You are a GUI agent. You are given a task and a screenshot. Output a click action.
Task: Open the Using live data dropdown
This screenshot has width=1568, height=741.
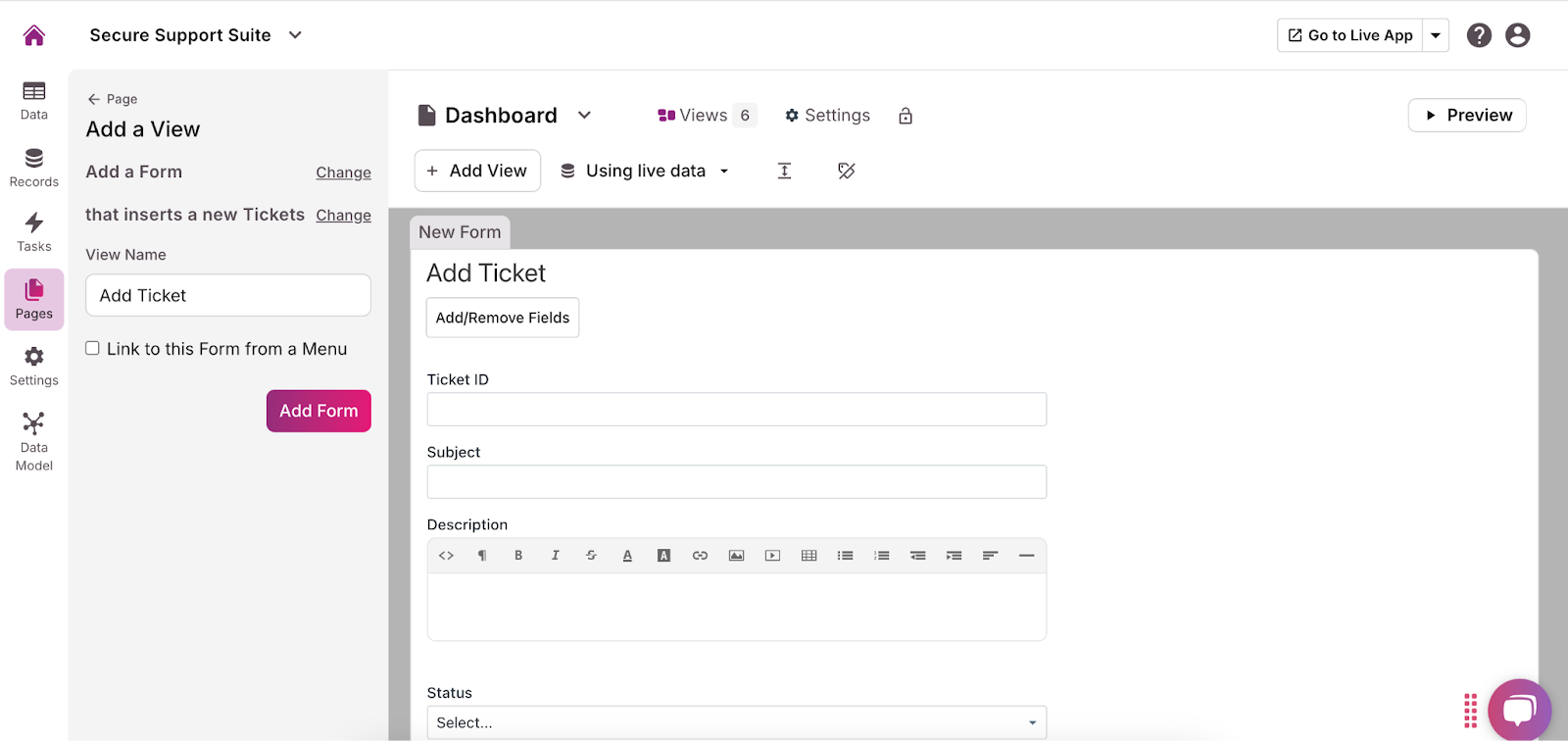pyautogui.click(x=645, y=171)
